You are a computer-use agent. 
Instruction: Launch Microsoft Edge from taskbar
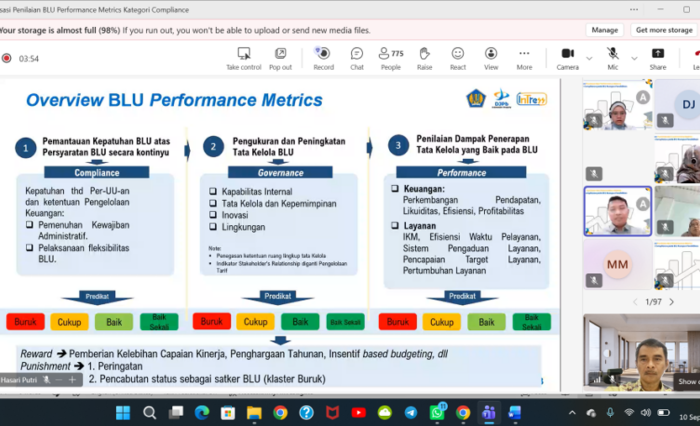click(x=202, y=413)
